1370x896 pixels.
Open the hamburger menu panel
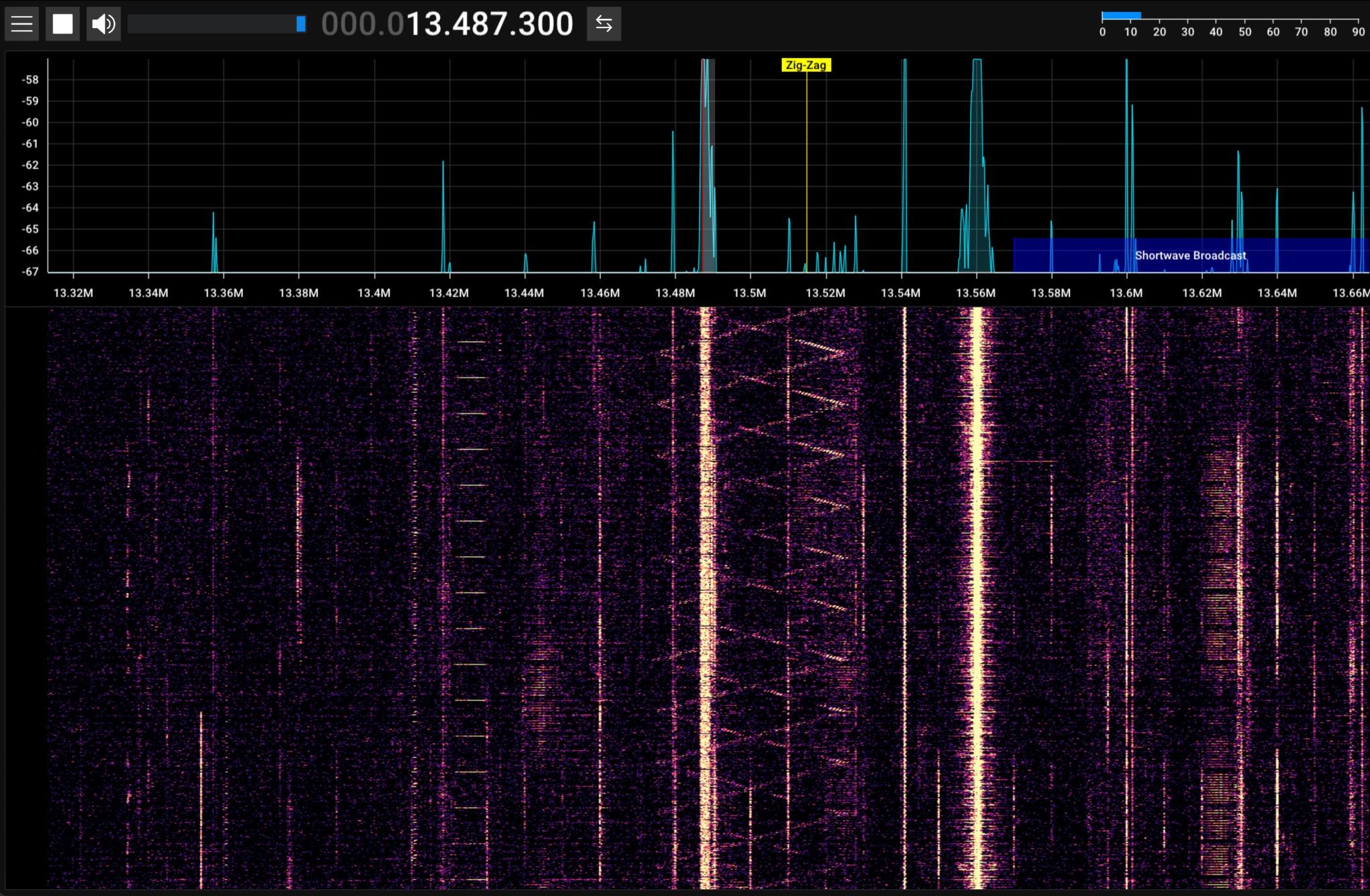pyautogui.click(x=21, y=24)
